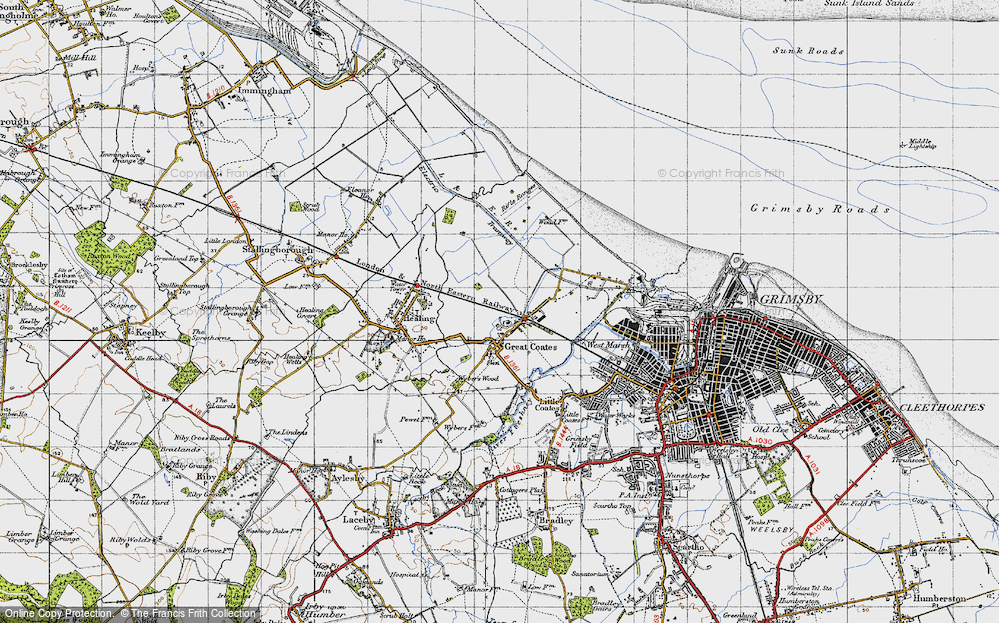Click the 'Grimsby Roads' sea label
The image size is (999, 623).
(820, 208)
